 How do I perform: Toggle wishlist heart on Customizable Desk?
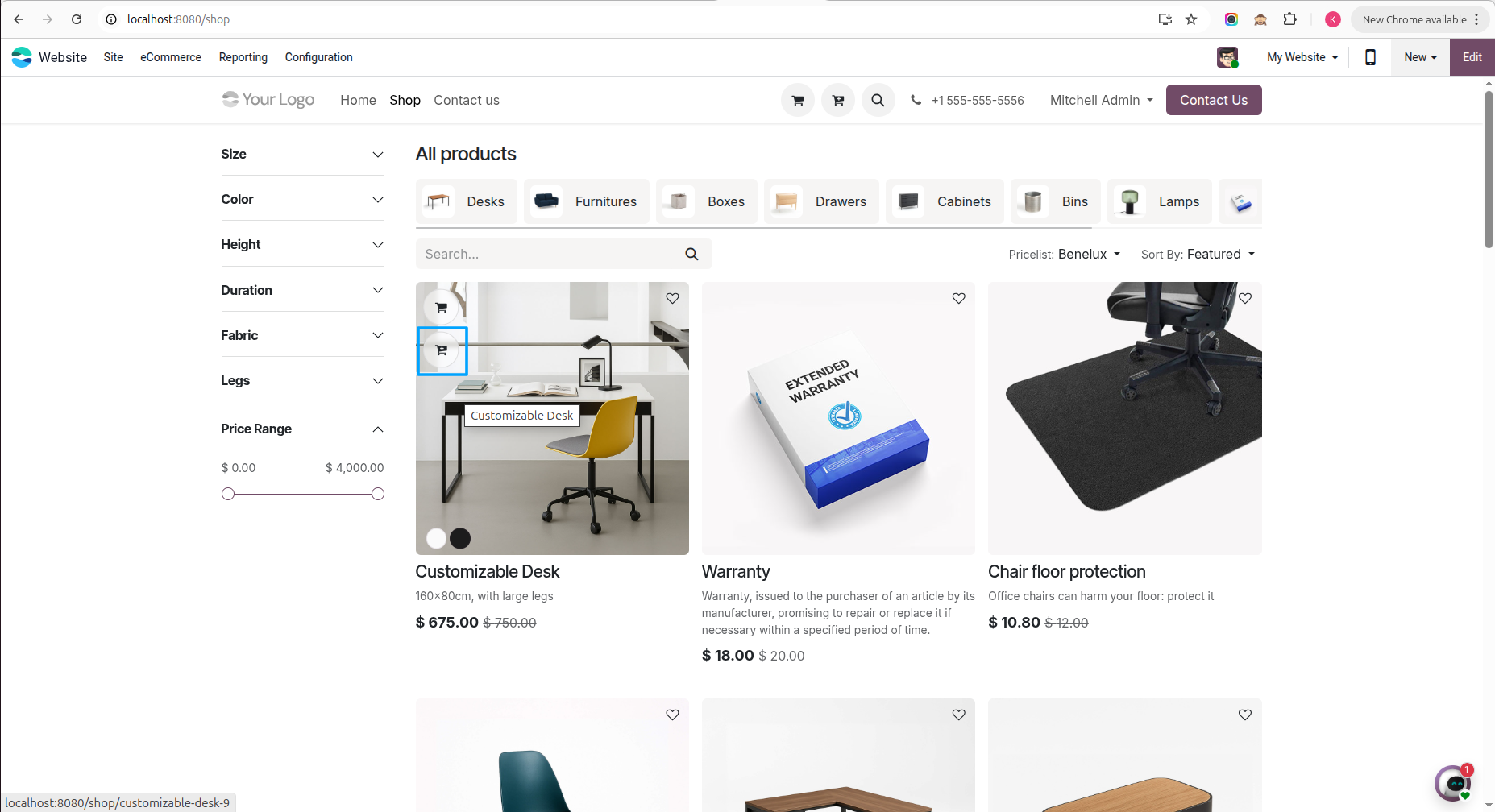click(672, 299)
